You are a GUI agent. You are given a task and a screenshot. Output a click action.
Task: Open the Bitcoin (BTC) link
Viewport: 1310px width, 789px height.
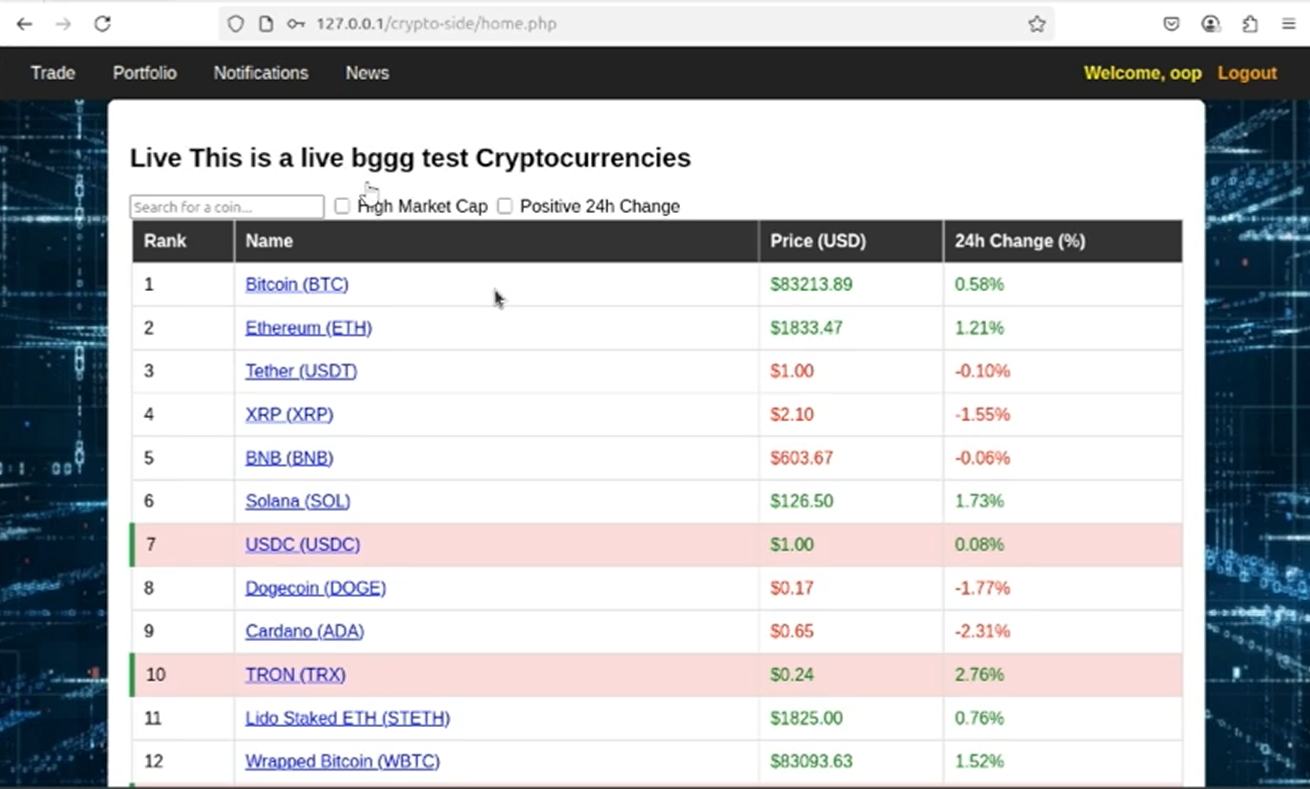click(297, 285)
